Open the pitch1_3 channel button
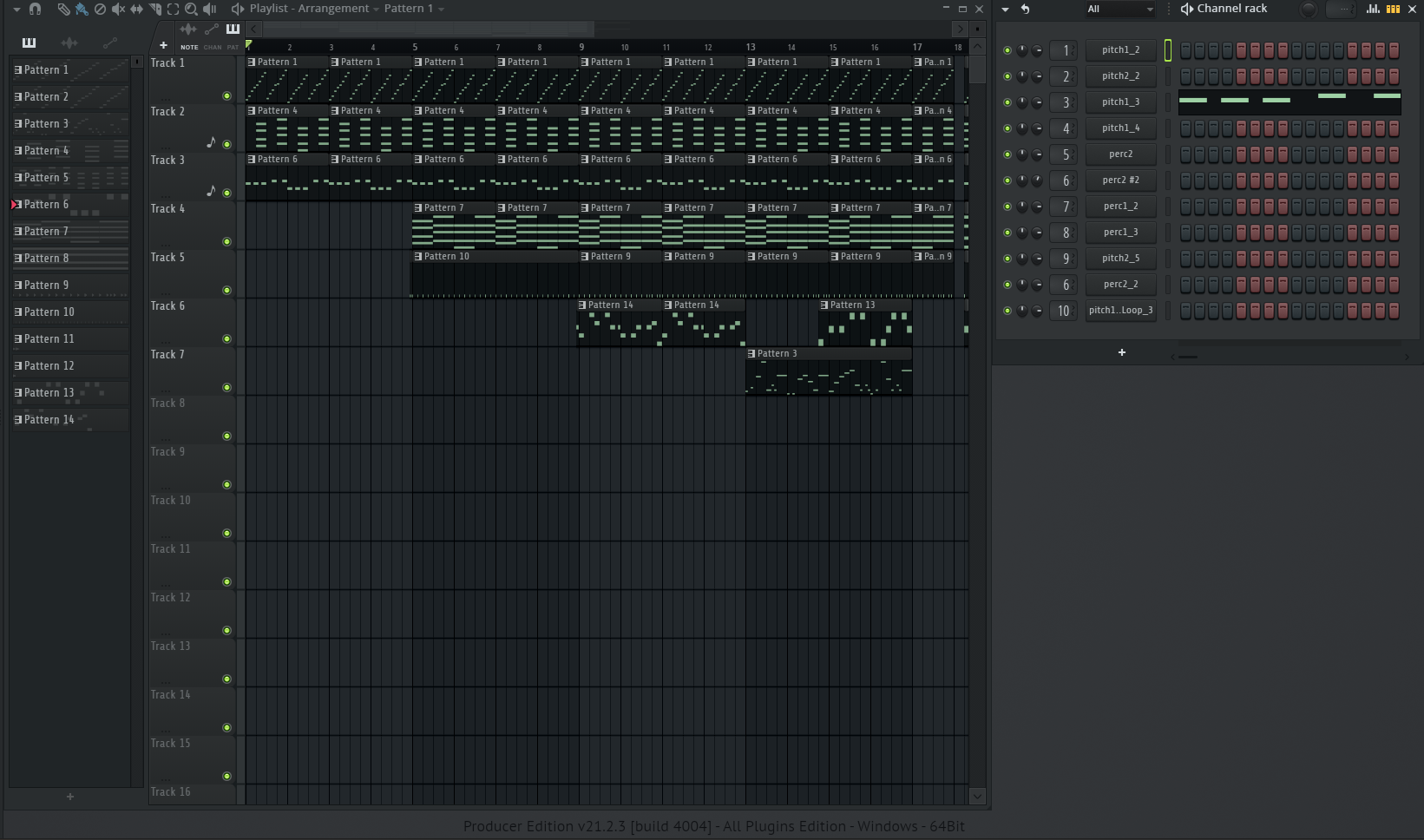The height and width of the screenshot is (840, 1424). coord(1120,102)
